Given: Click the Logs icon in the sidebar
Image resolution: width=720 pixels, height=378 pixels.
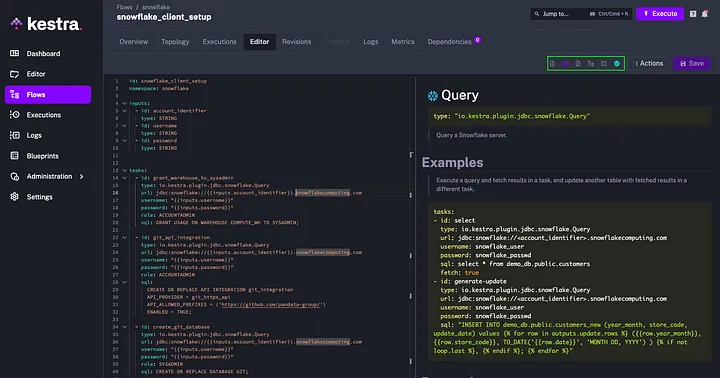Looking at the screenshot, I should pyautogui.click(x=15, y=135).
